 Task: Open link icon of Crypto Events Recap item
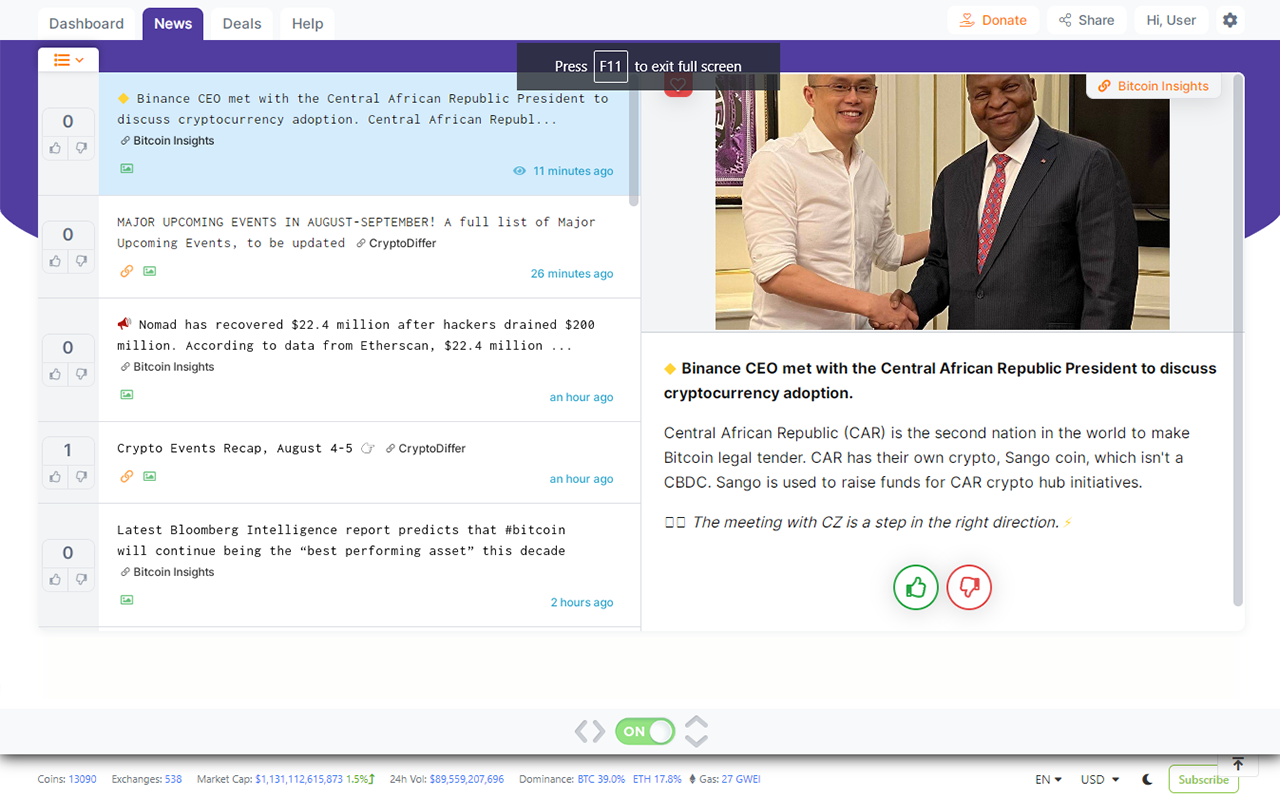(127, 476)
